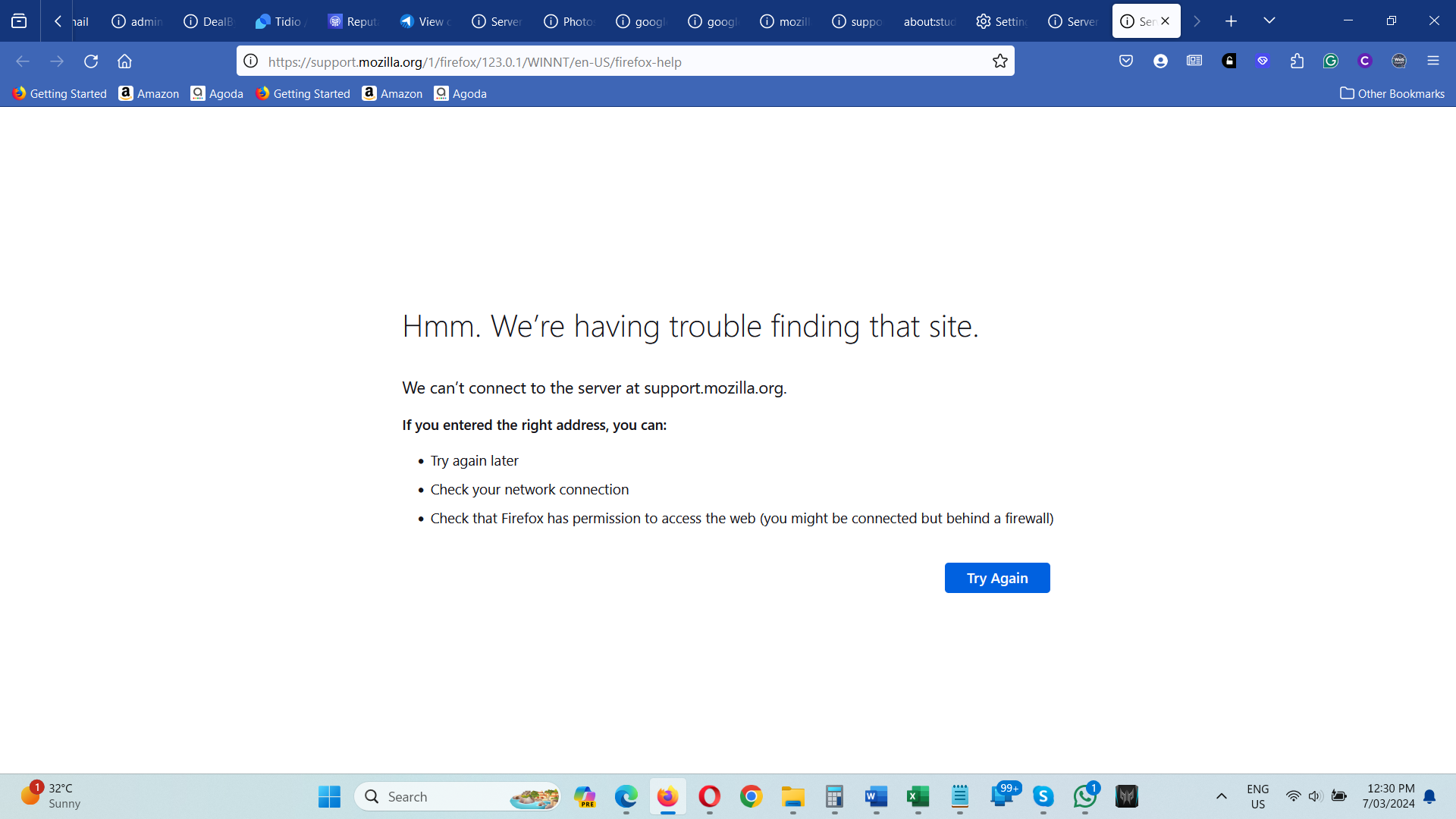Switch to the Tidio tab
Screen dimensions: 1456x819
tap(280, 21)
